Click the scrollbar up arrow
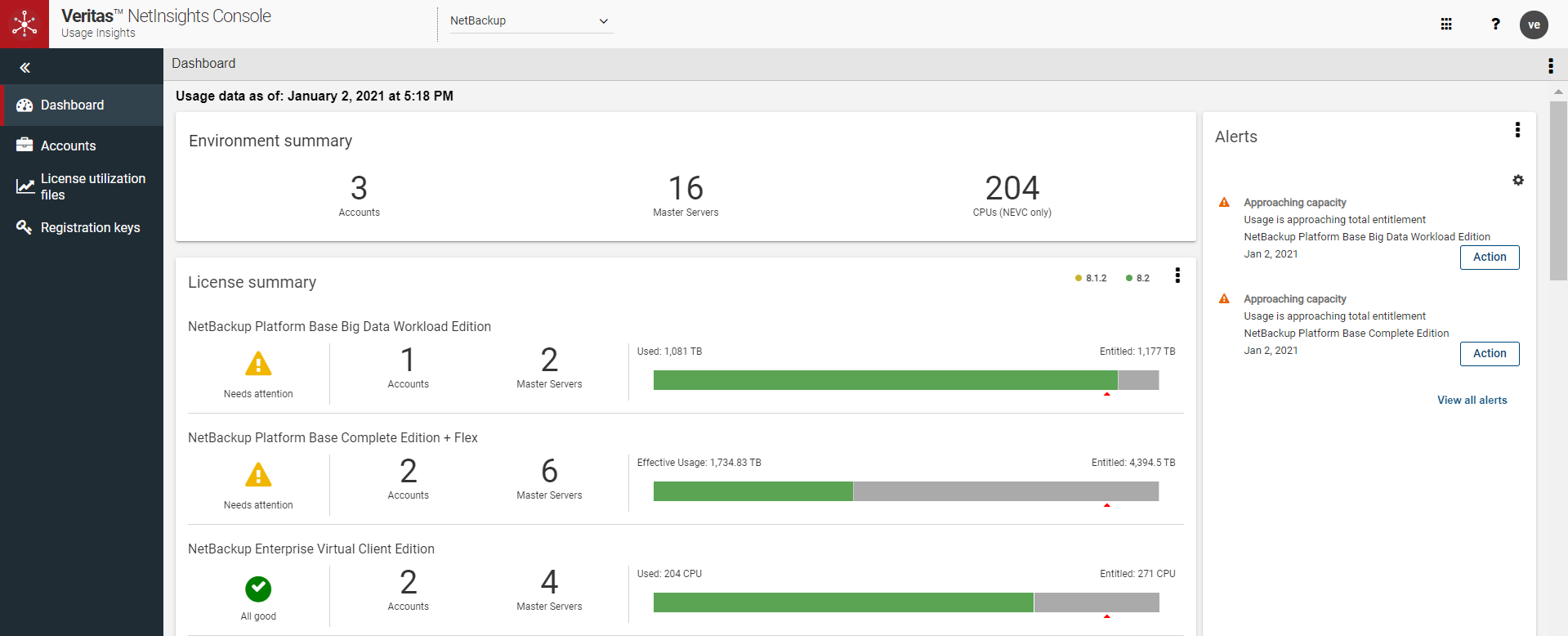Image resolution: width=1568 pixels, height=636 pixels. [x=1558, y=92]
